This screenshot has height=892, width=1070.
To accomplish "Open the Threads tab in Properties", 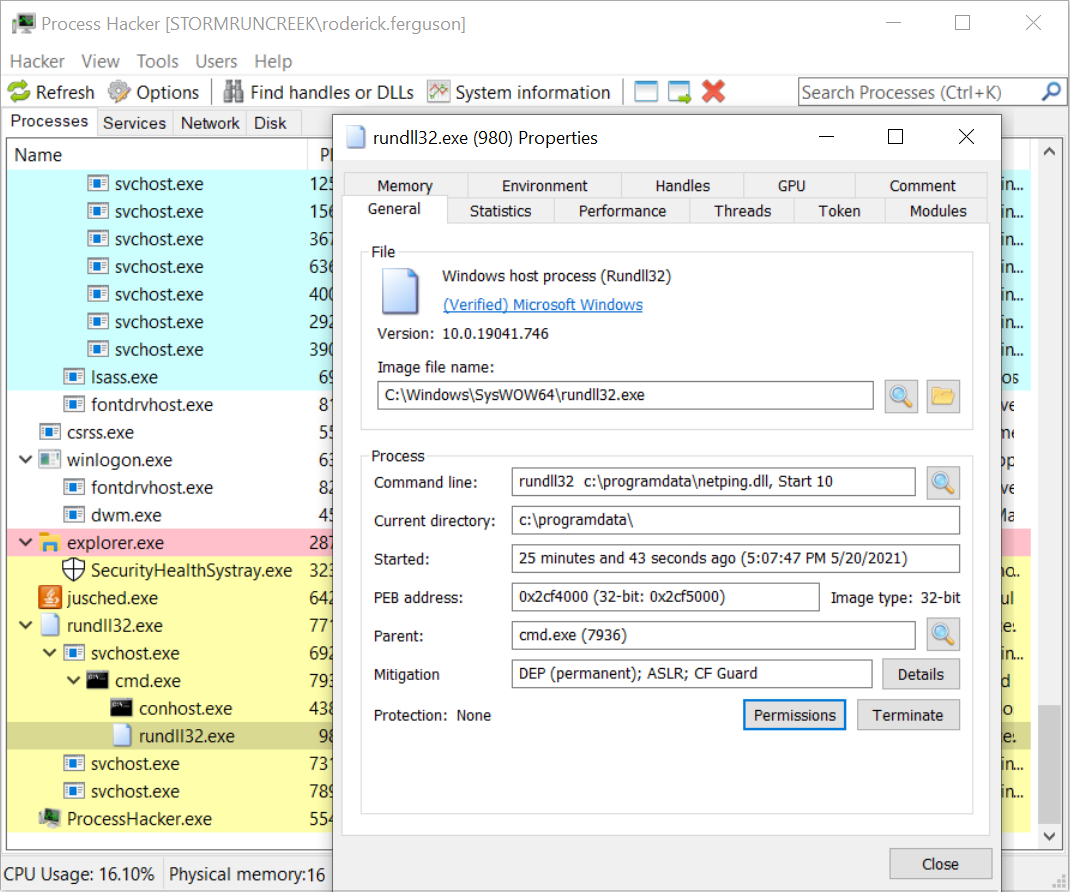I will coord(742,211).
